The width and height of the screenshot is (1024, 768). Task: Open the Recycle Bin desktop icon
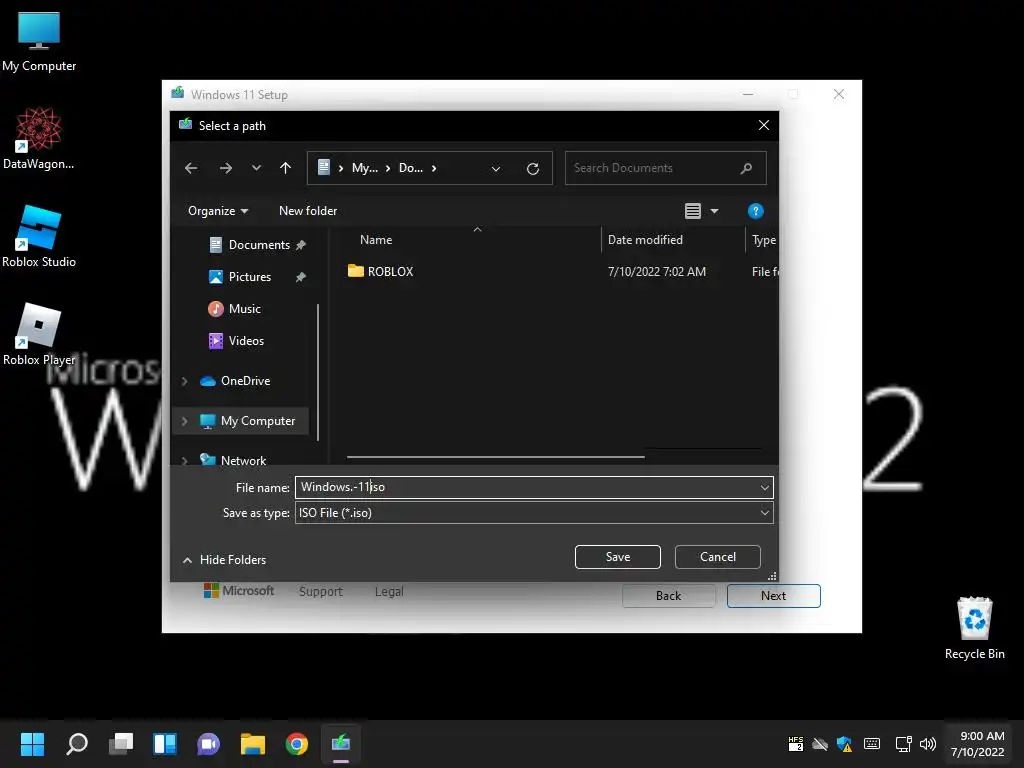click(974, 628)
